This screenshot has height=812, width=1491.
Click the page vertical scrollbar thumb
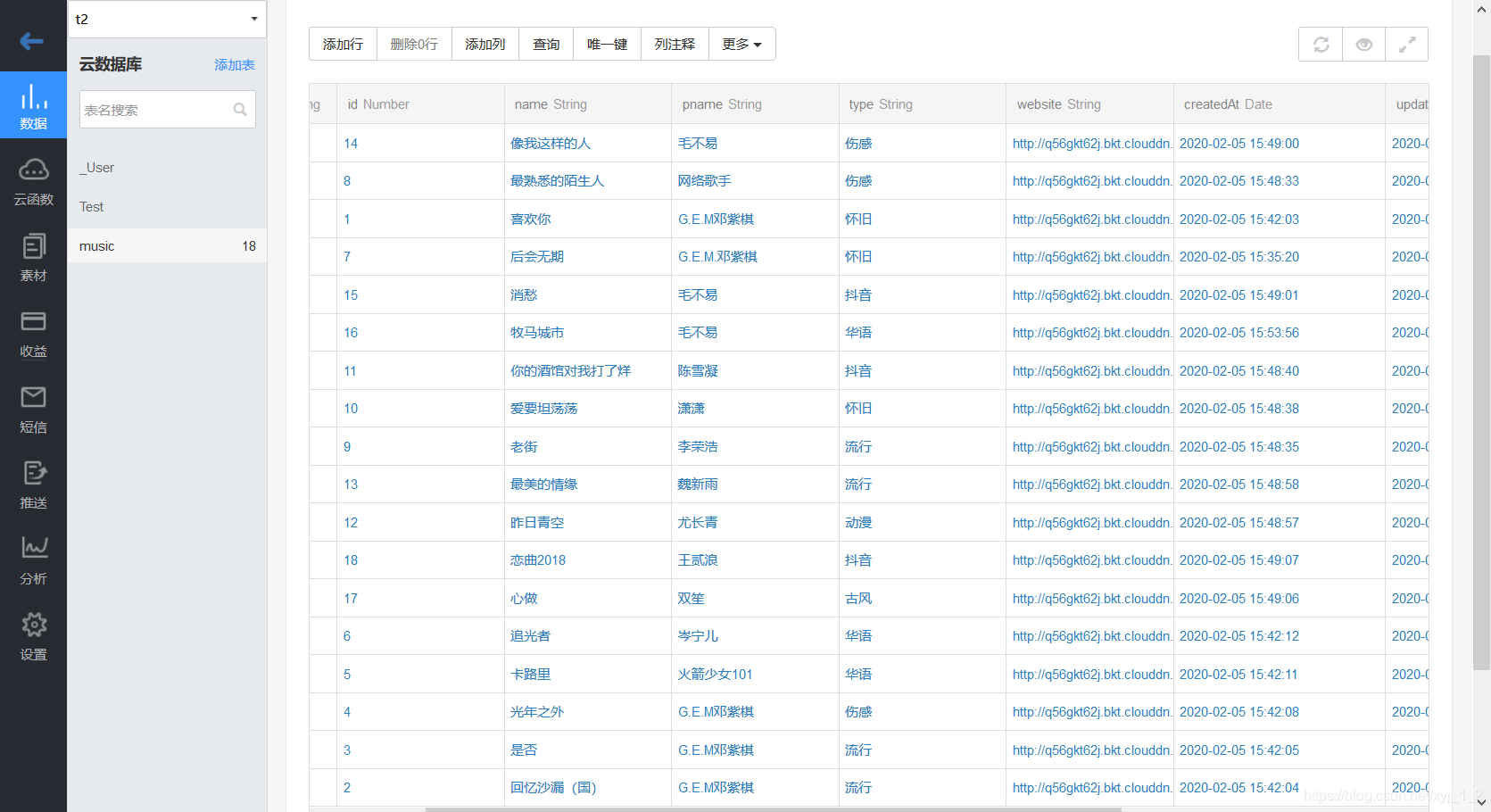point(1481,362)
